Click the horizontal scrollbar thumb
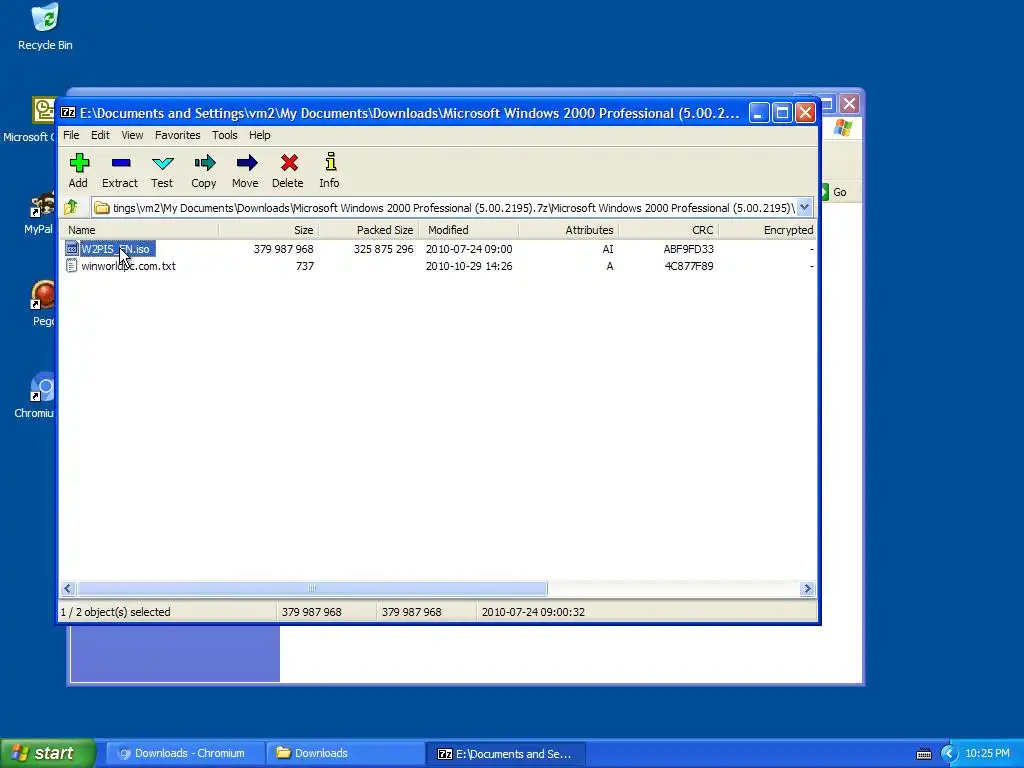 coord(312,588)
